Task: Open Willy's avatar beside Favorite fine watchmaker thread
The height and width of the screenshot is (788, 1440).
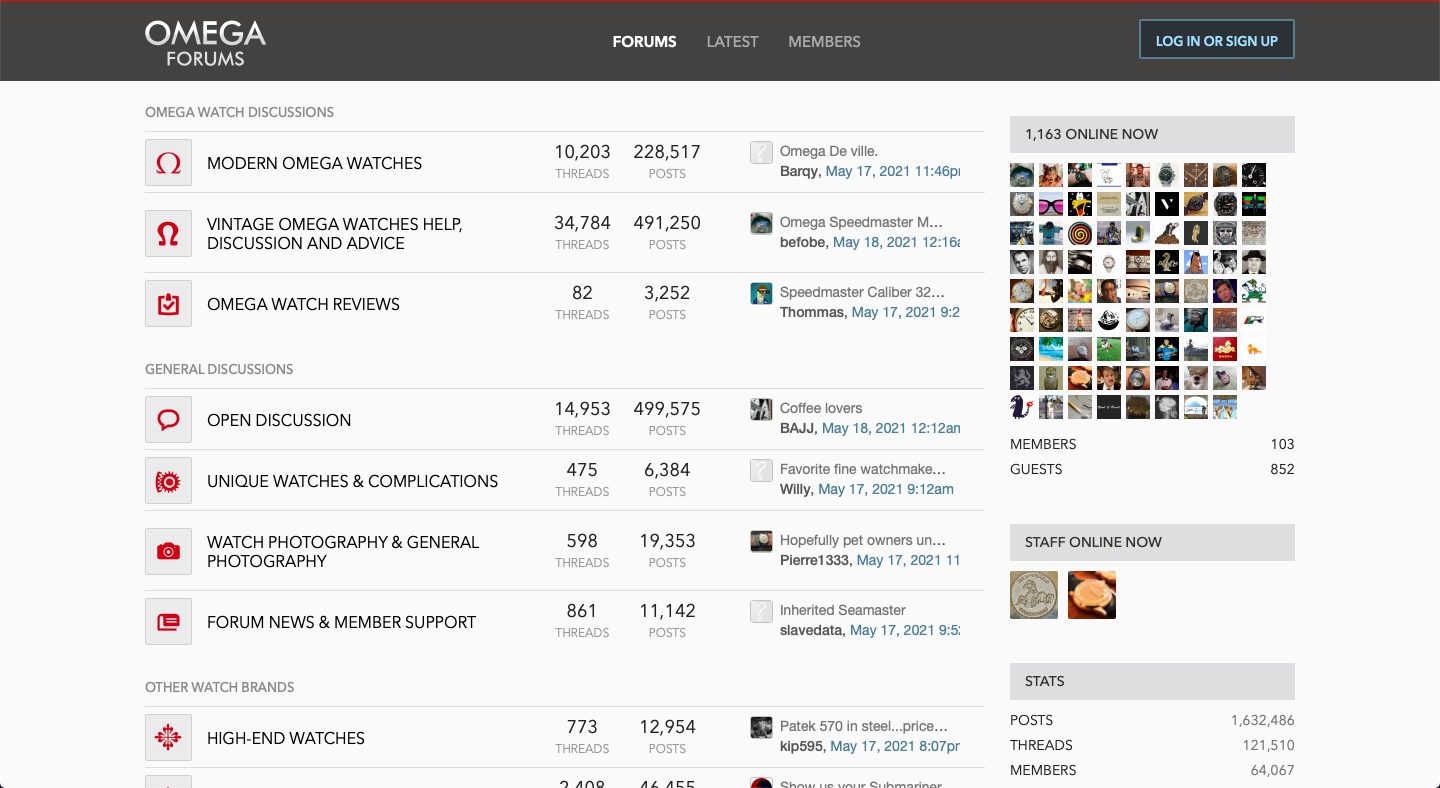Action: point(761,470)
